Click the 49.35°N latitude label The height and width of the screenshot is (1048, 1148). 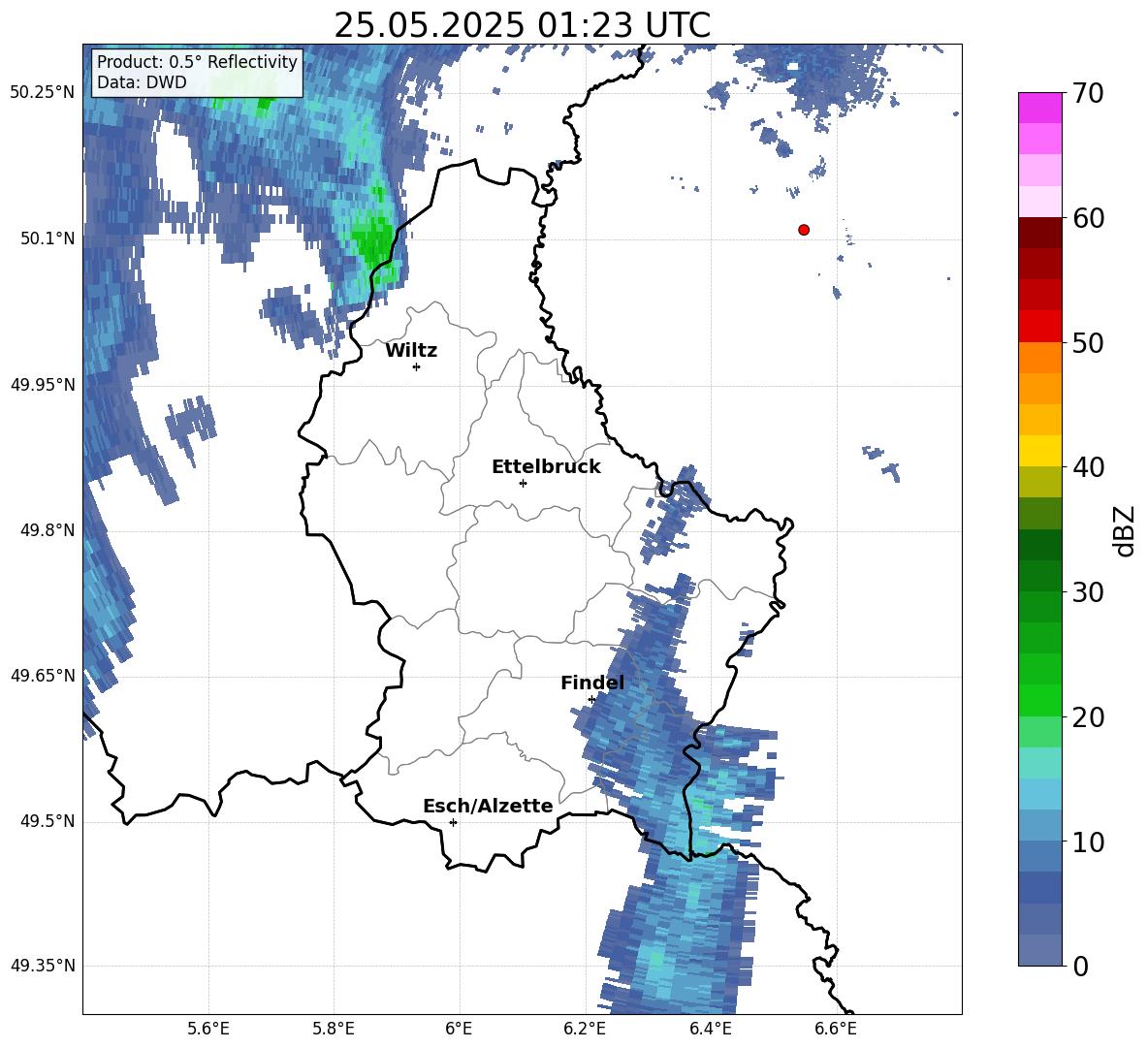tap(43, 966)
